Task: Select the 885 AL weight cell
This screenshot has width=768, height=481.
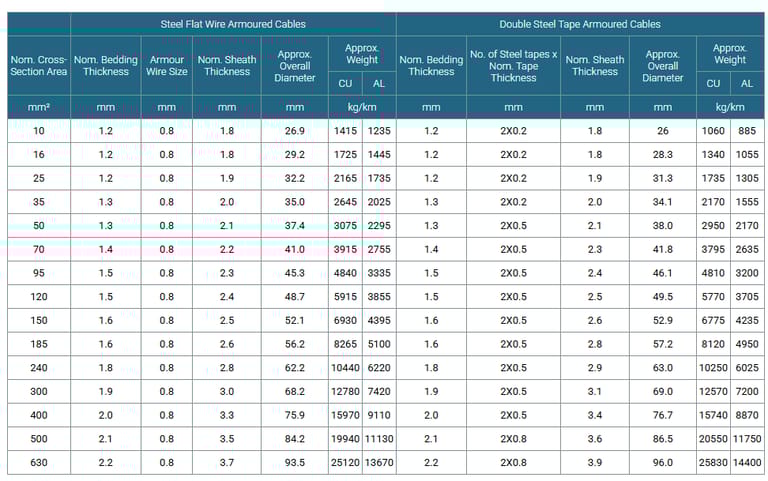Action: tap(748, 131)
